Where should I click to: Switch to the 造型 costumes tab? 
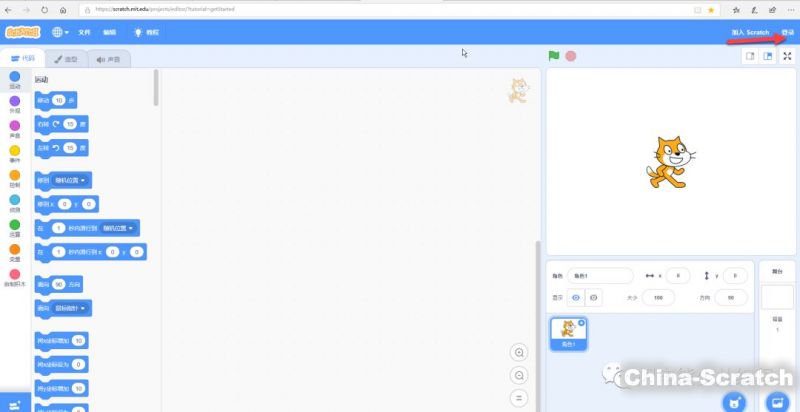click(x=65, y=60)
